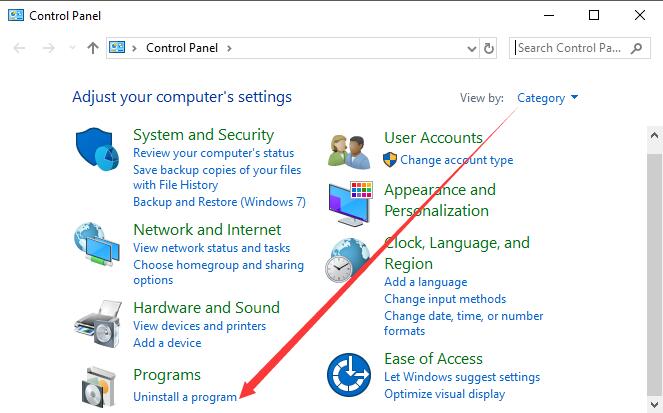Click the Hardware and Sound printer icon
The image size is (663, 413).
click(x=98, y=324)
